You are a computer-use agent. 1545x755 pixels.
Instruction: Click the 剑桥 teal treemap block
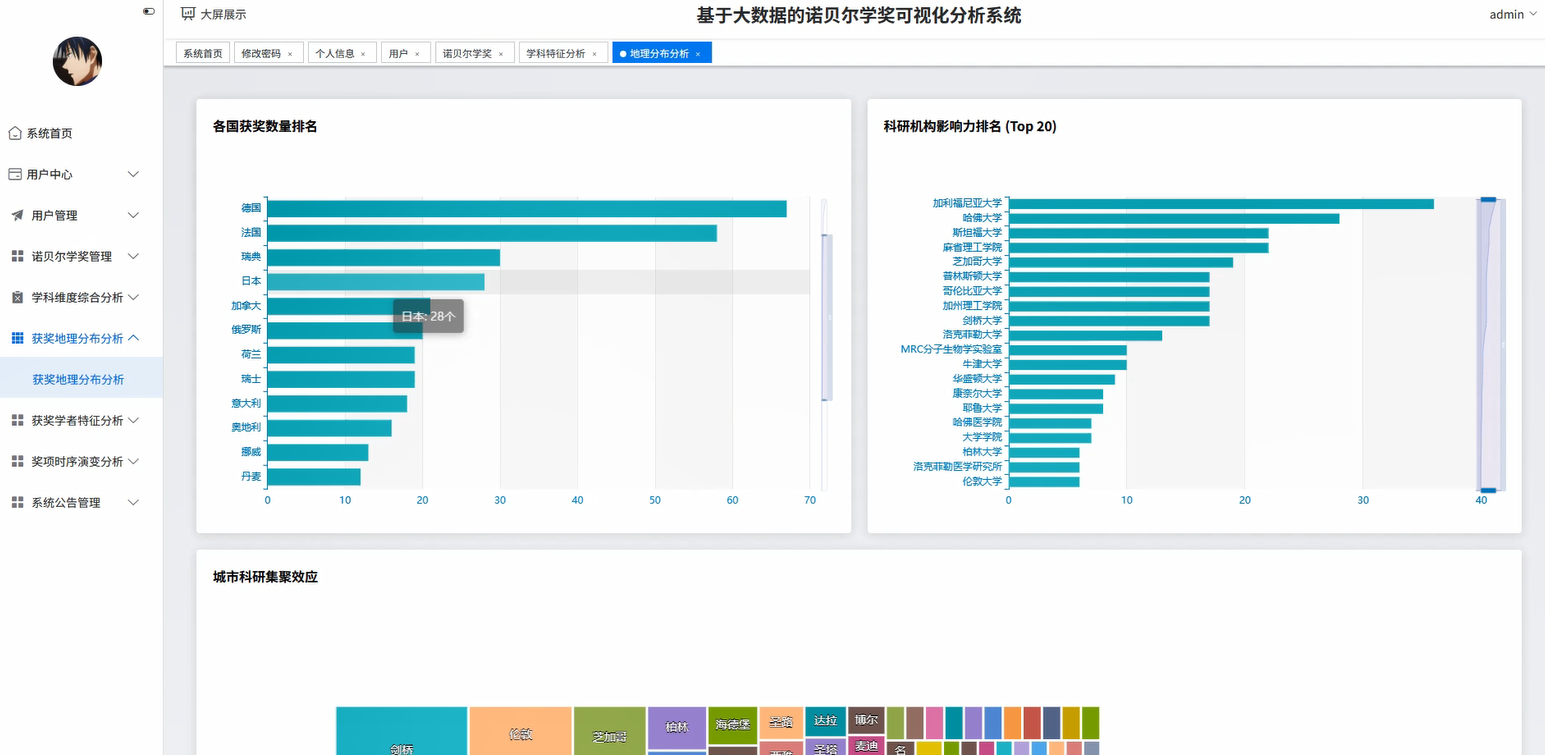(x=401, y=731)
